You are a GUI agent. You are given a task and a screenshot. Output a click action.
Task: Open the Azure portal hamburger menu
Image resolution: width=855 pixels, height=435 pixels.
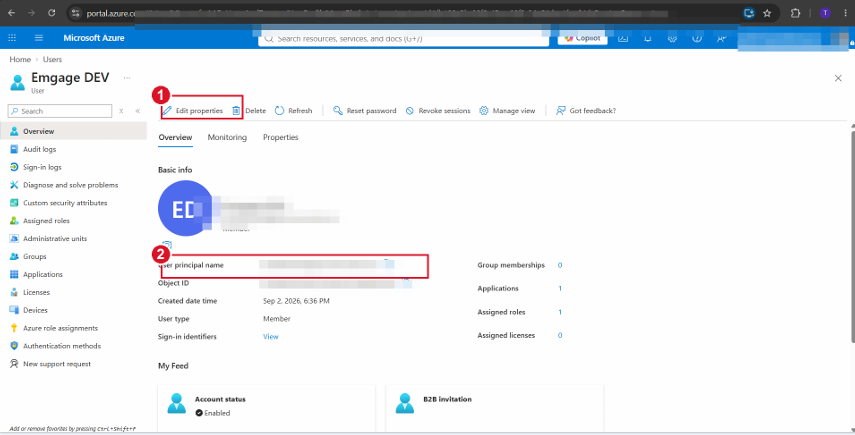(39, 38)
